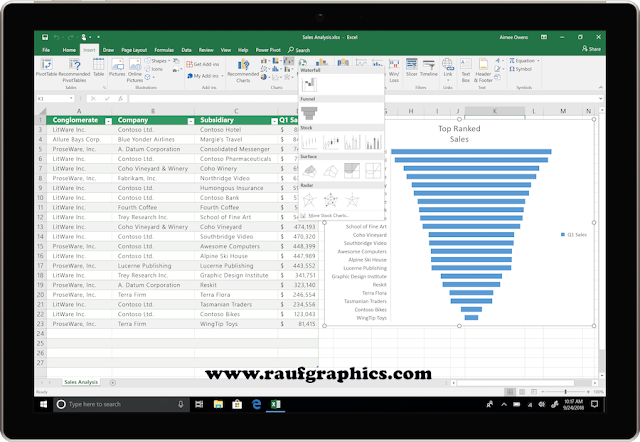The width and height of the screenshot is (640, 442).
Task: Select the basic Radar chart
Action: coord(309,200)
